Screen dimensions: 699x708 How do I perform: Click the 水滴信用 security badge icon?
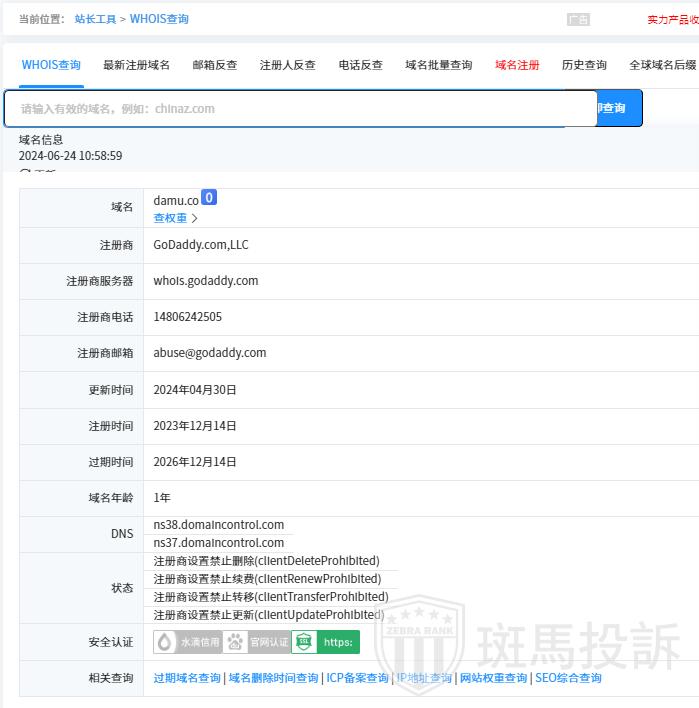pyautogui.click(x=187, y=642)
